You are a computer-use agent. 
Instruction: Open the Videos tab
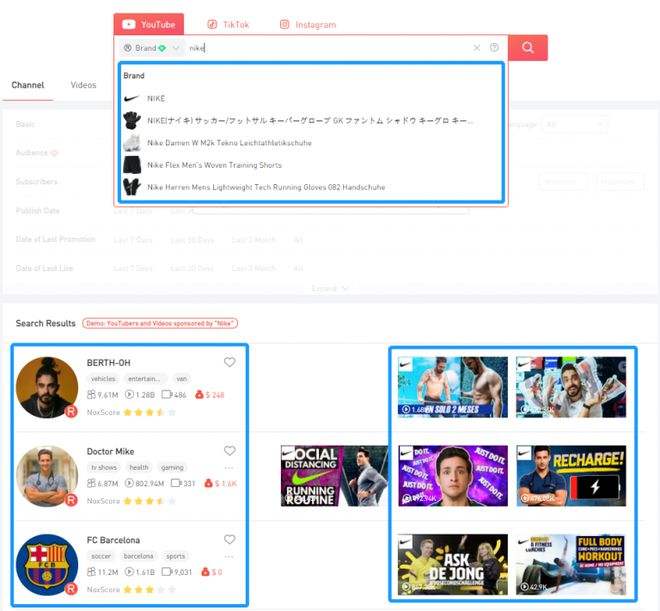pyautogui.click(x=83, y=85)
